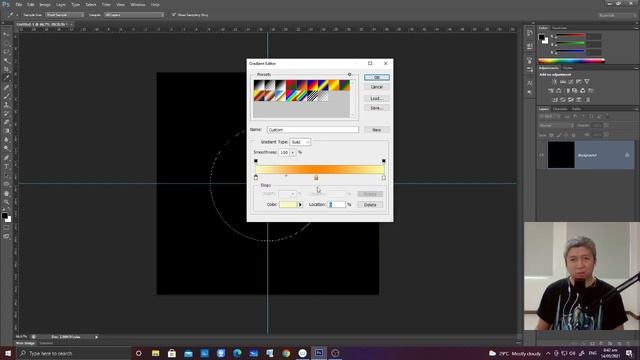Open the Image menu

pos(45,4)
